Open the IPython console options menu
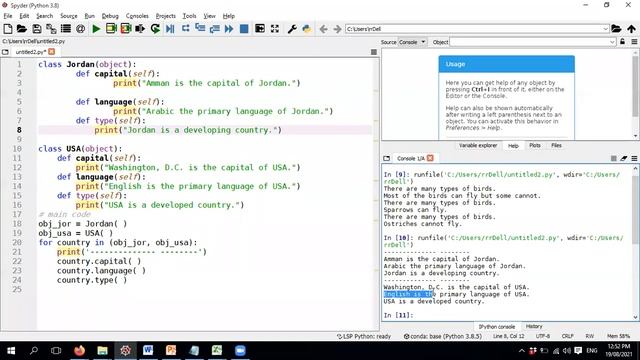 click(x=634, y=158)
